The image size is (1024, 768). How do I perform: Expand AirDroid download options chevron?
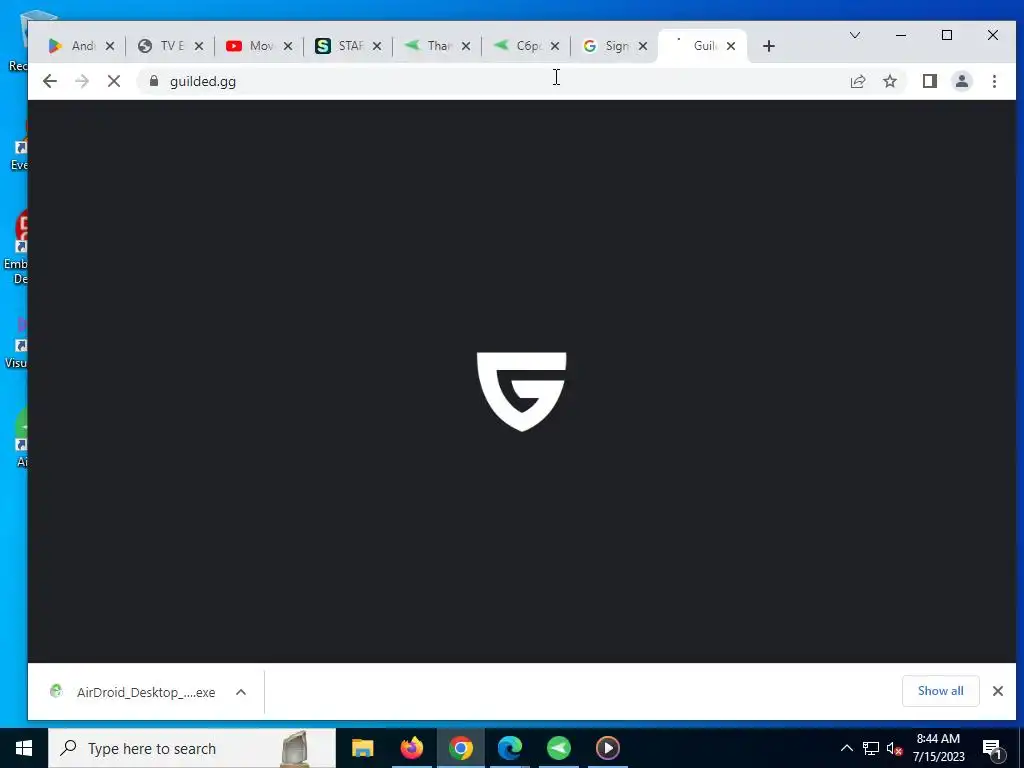pyautogui.click(x=240, y=692)
